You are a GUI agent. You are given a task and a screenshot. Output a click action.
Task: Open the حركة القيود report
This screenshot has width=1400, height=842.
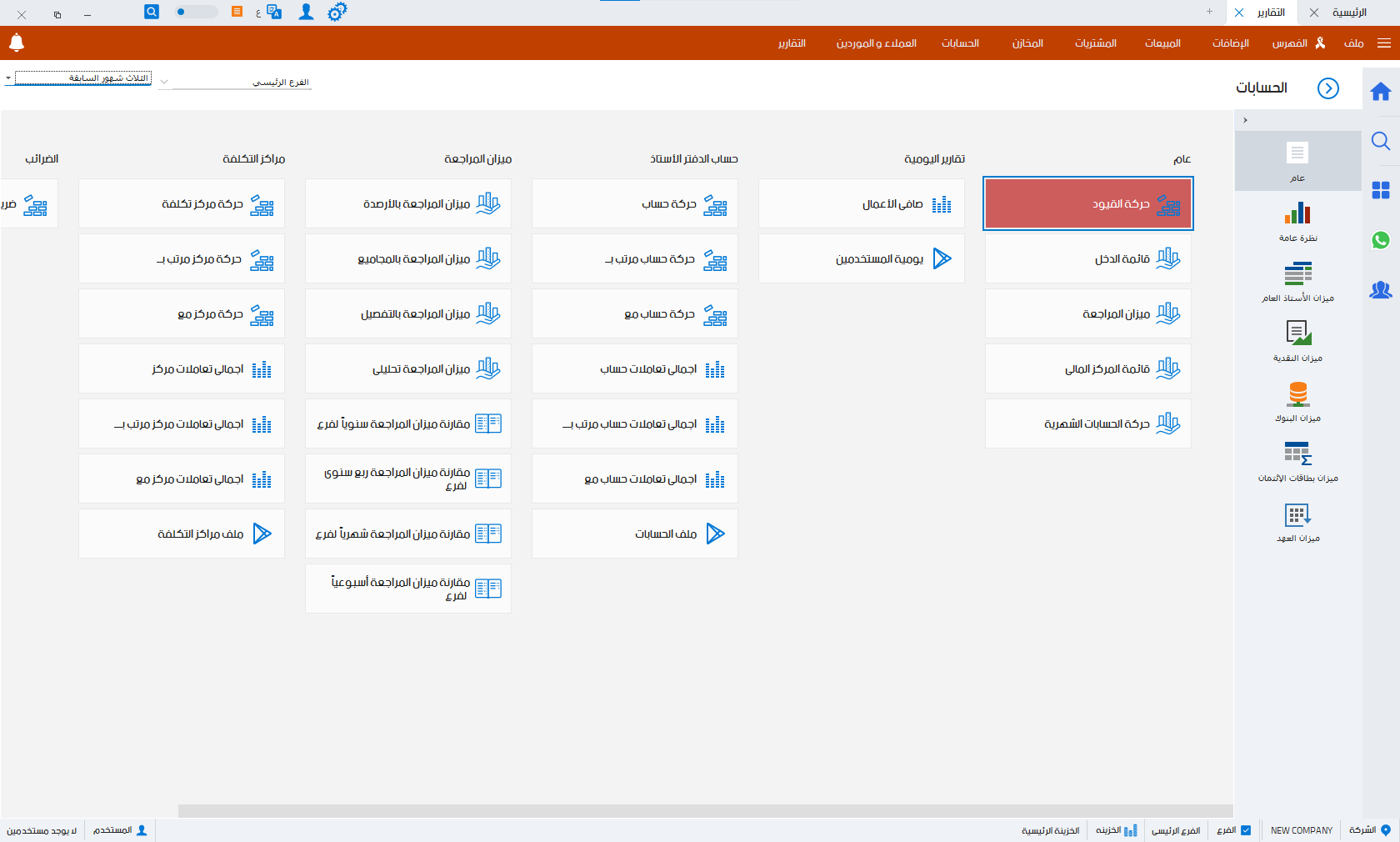point(1088,203)
